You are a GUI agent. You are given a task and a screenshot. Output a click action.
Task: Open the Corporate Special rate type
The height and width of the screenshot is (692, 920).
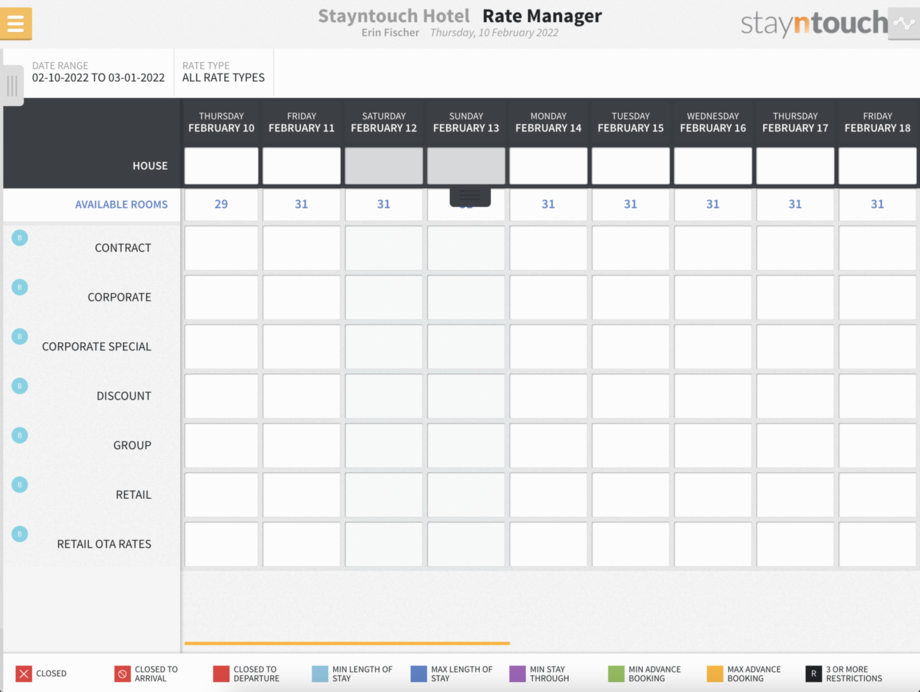(x=96, y=346)
